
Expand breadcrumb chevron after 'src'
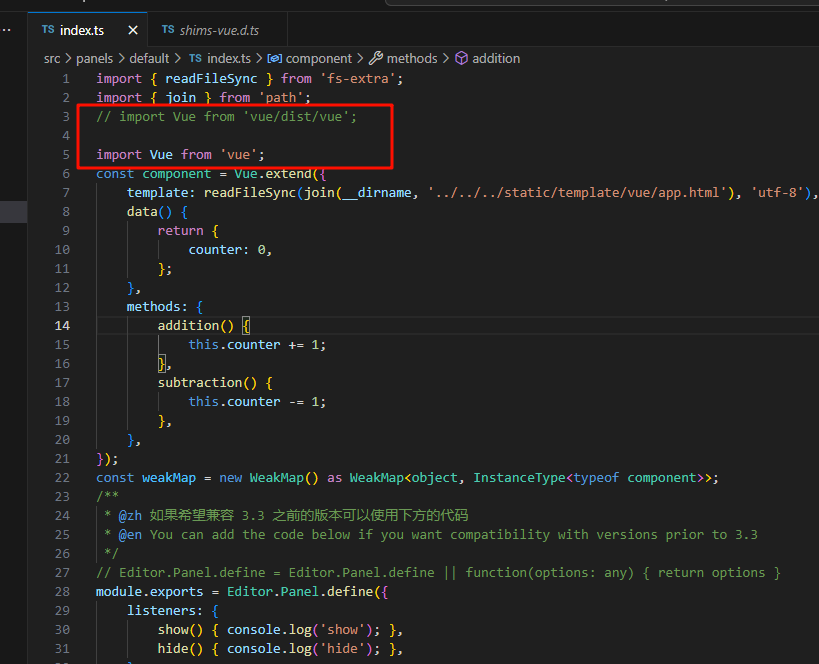(x=68, y=59)
